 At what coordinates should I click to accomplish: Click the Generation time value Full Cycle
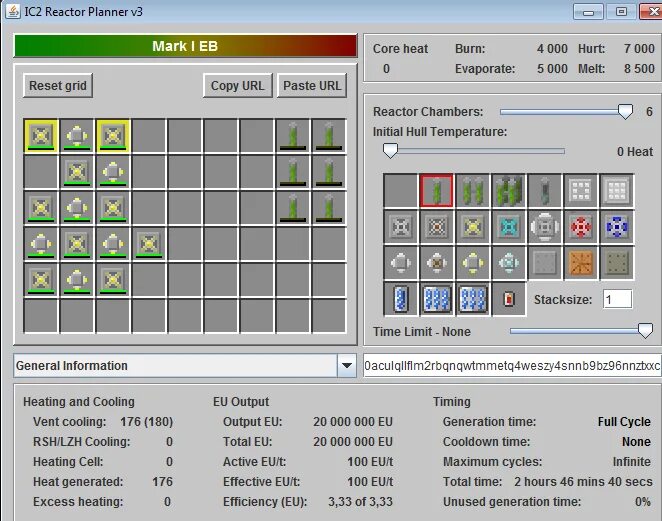tap(624, 422)
